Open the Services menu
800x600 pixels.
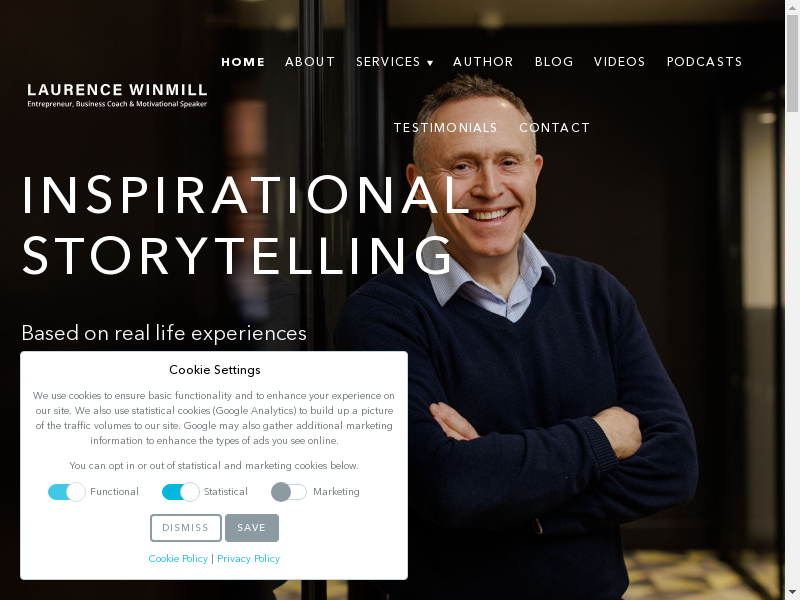click(x=388, y=62)
